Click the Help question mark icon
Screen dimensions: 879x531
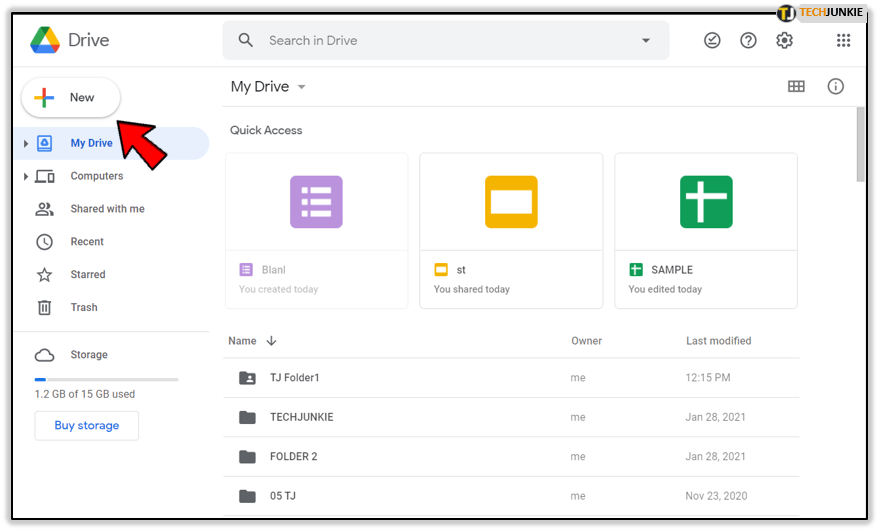click(748, 41)
